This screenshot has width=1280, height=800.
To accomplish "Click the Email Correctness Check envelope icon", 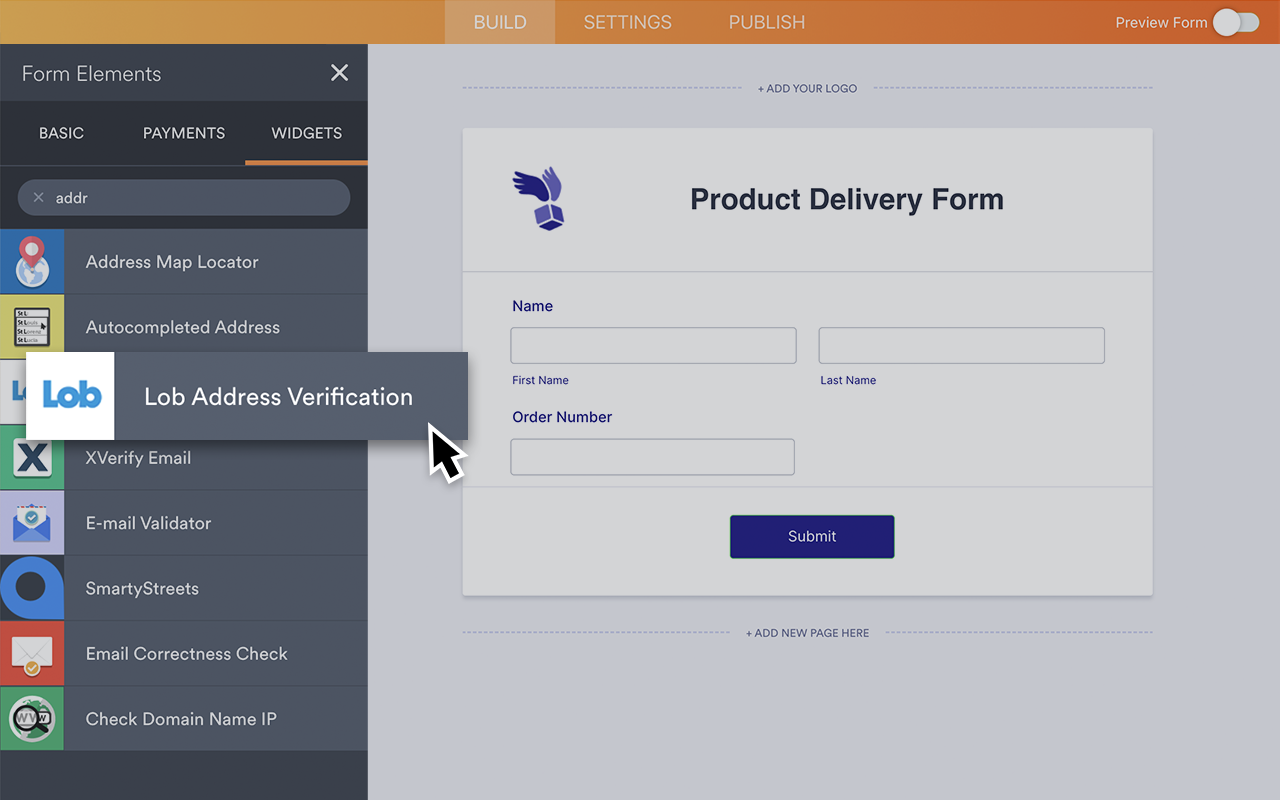I will (x=32, y=653).
